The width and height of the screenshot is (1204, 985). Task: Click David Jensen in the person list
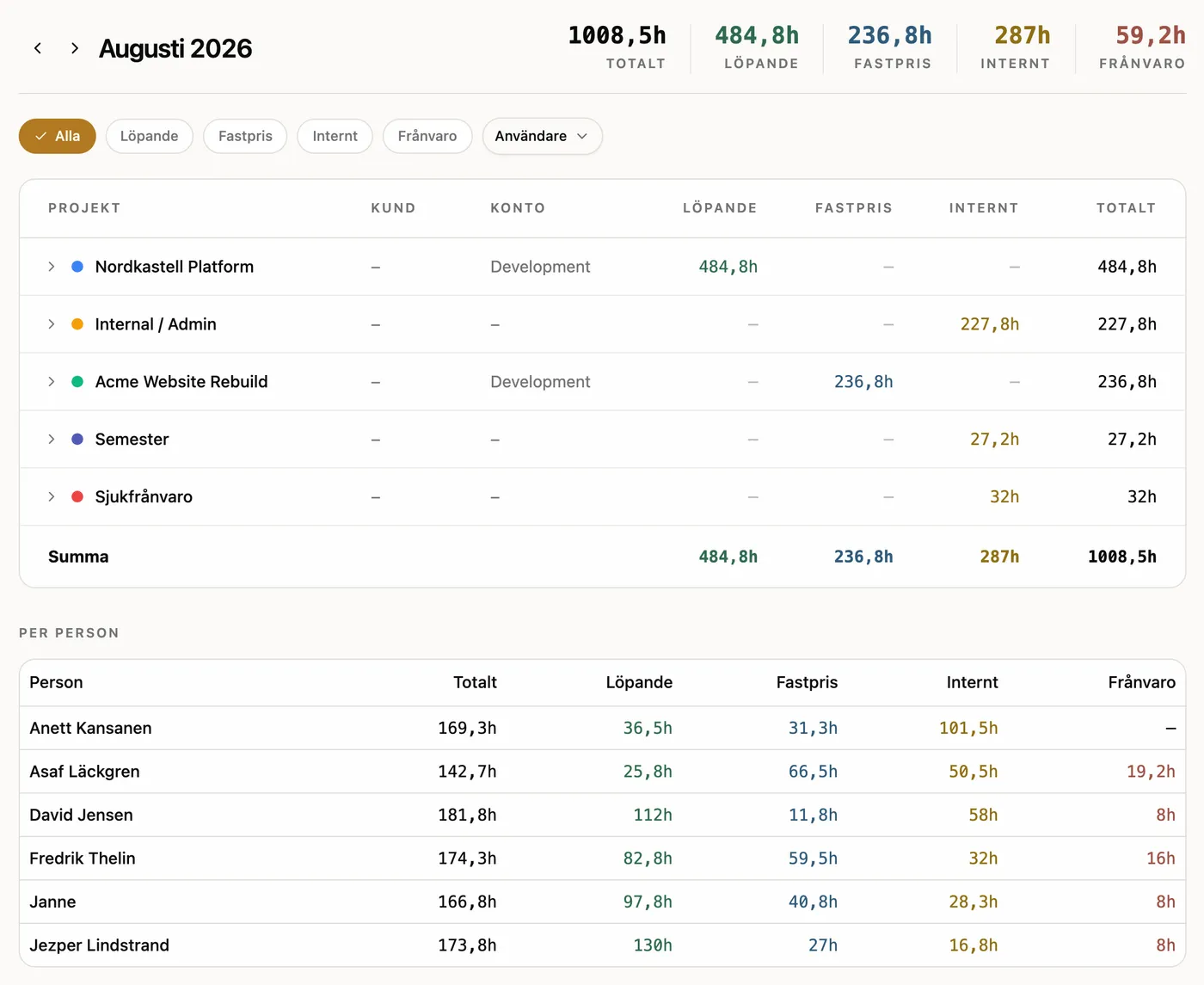pyautogui.click(x=81, y=815)
